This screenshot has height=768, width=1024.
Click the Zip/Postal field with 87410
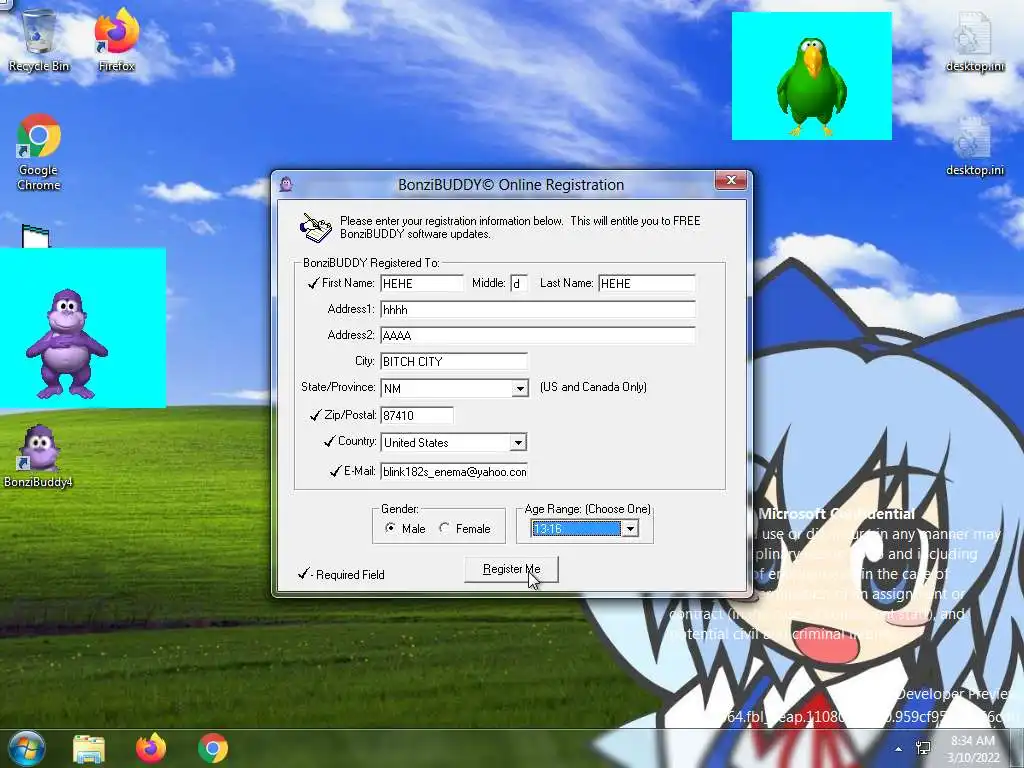click(x=417, y=415)
